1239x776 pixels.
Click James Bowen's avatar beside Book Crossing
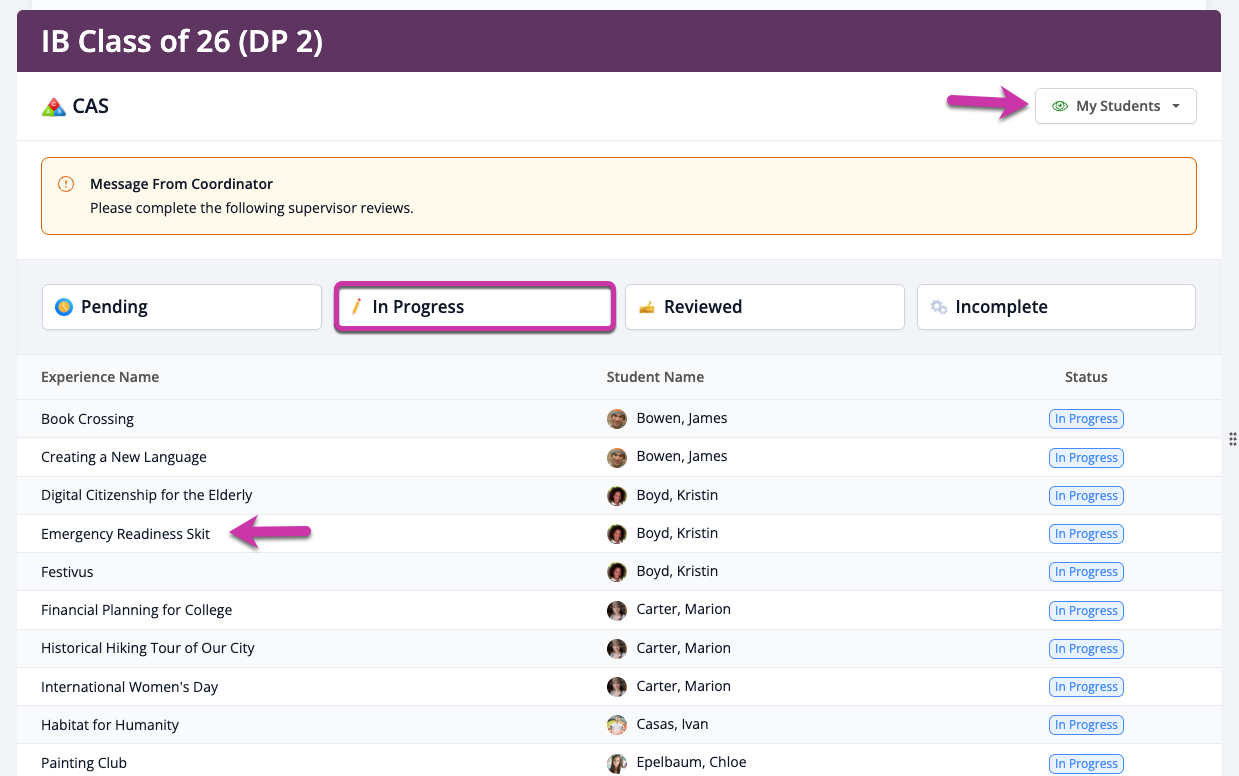(x=617, y=419)
